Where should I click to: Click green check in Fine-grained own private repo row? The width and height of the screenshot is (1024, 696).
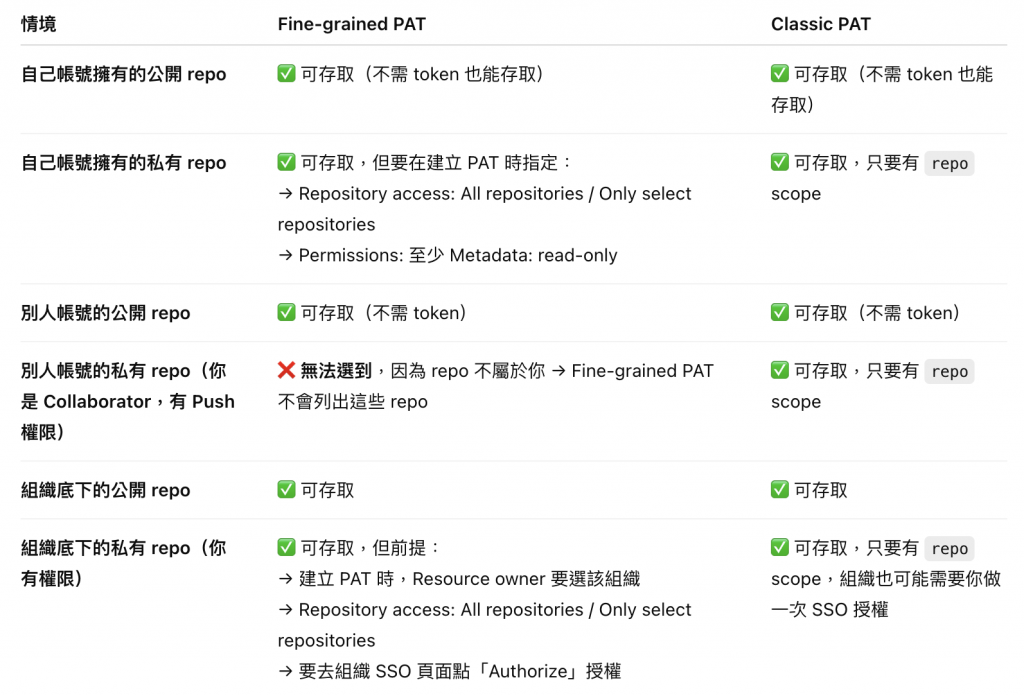[x=286, y=161]
